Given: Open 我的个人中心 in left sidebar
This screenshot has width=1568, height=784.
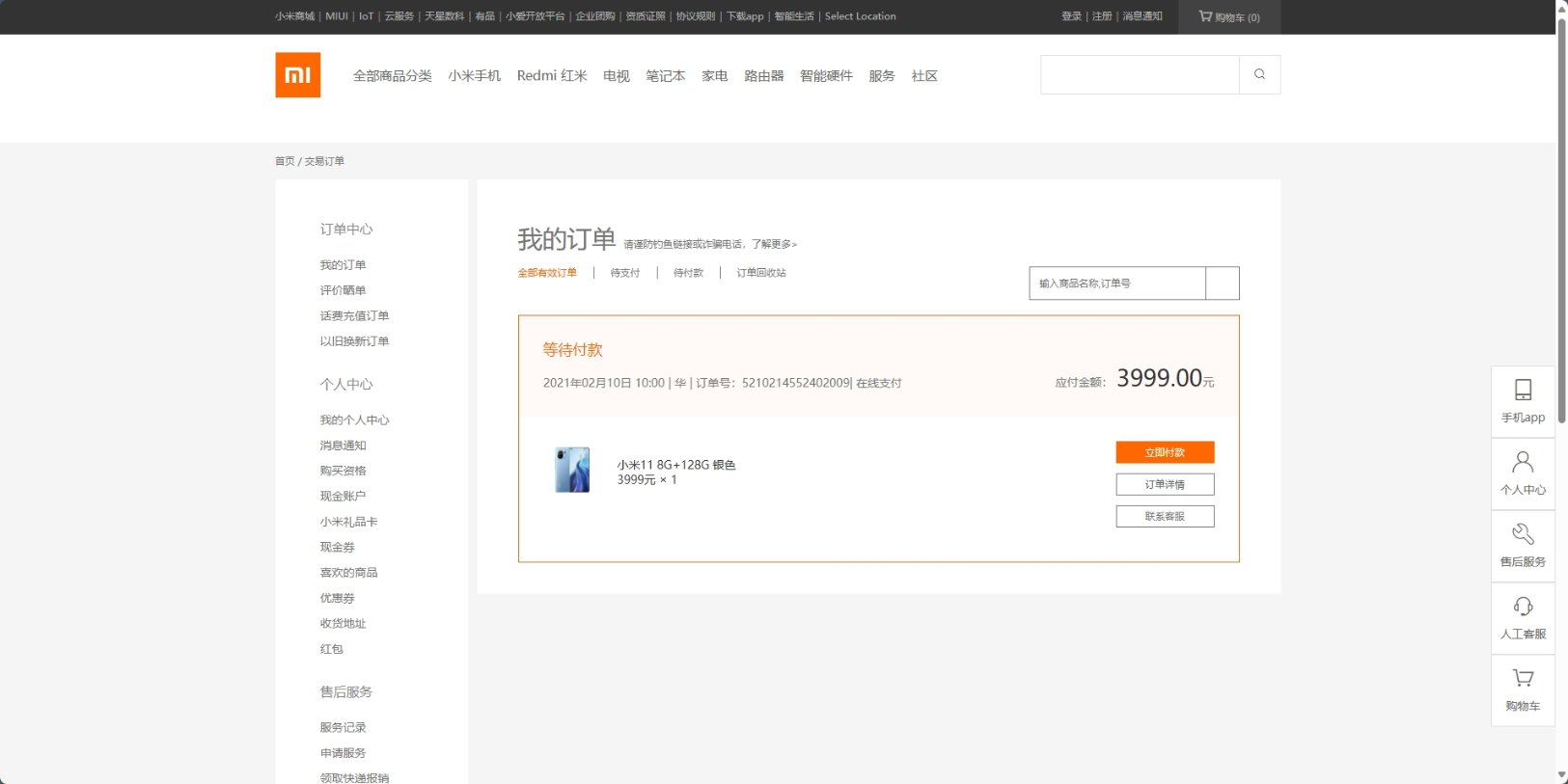Looking at the screenshot, I should (x=355, y=420).
